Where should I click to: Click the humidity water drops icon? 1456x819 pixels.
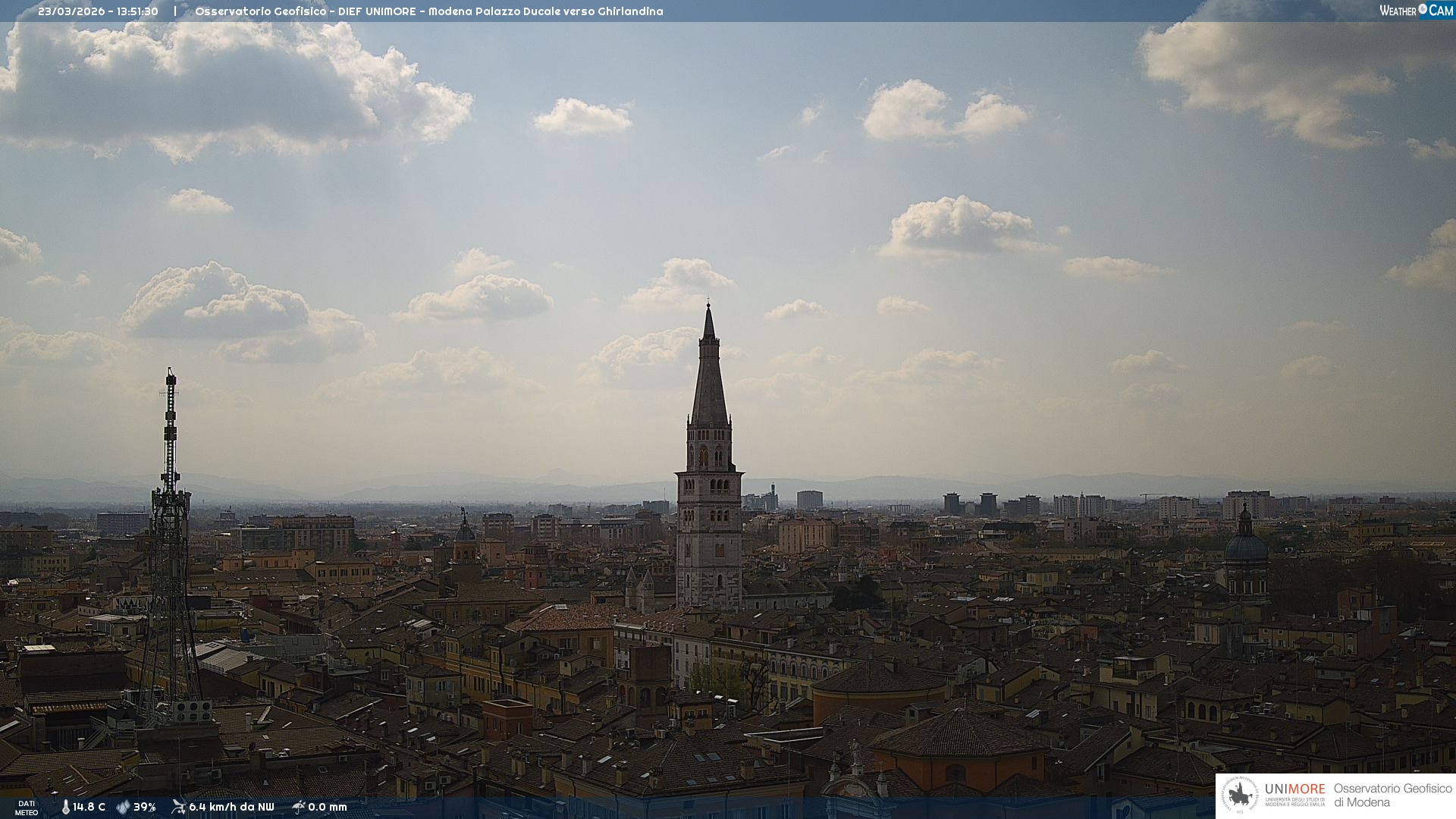[x=123, y=807]
